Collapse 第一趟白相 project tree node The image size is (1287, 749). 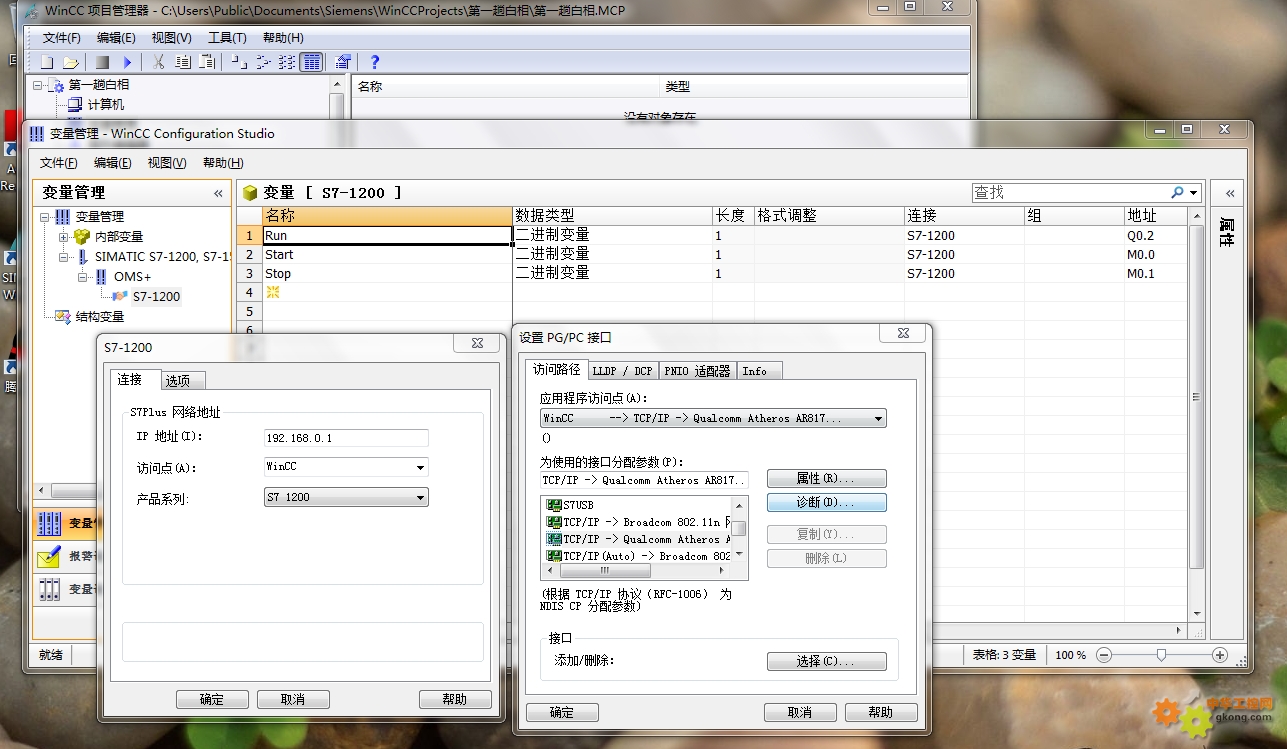point(38,85)
